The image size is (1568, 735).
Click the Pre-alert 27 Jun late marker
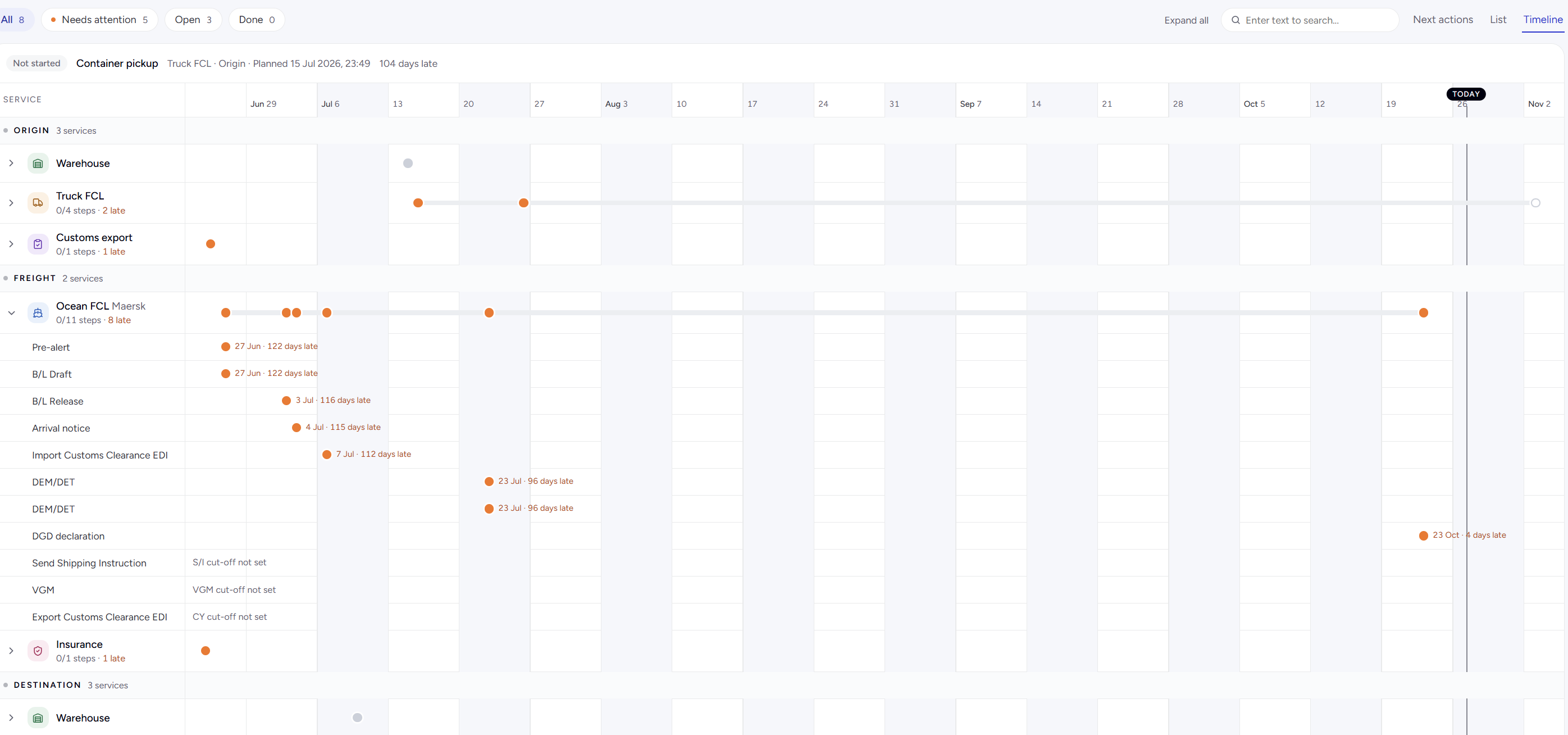click(226, 347)
